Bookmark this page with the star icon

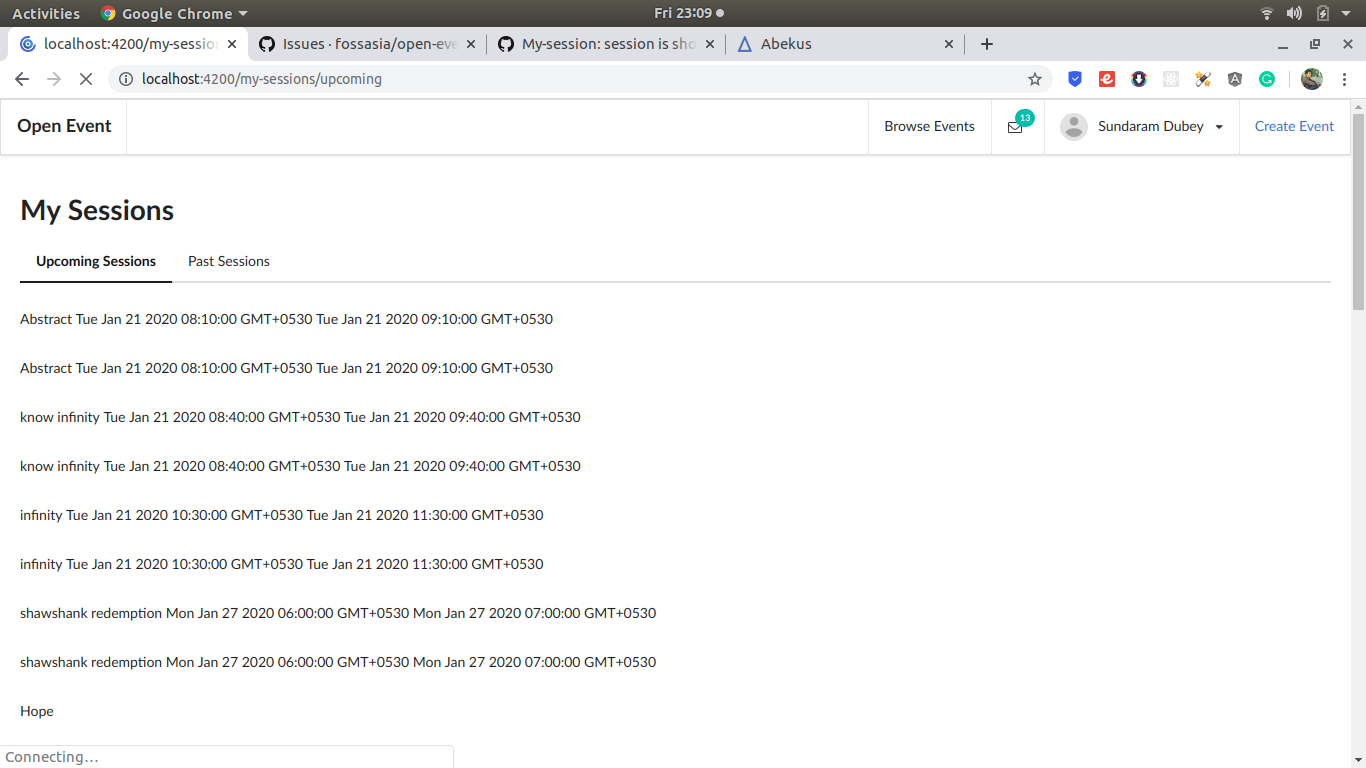[1035, 79]
